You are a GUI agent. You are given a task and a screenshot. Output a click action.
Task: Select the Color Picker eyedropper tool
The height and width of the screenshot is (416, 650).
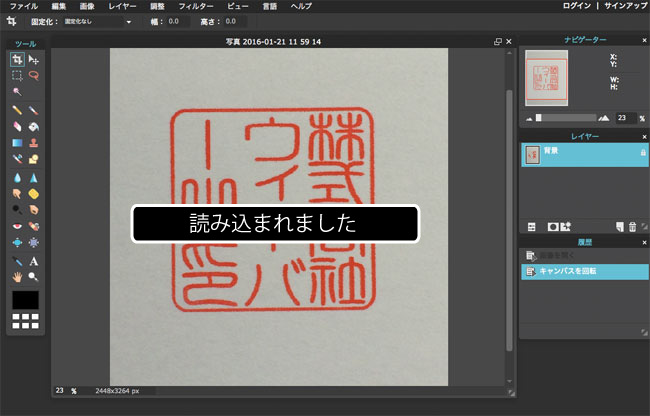coord(17,261)
